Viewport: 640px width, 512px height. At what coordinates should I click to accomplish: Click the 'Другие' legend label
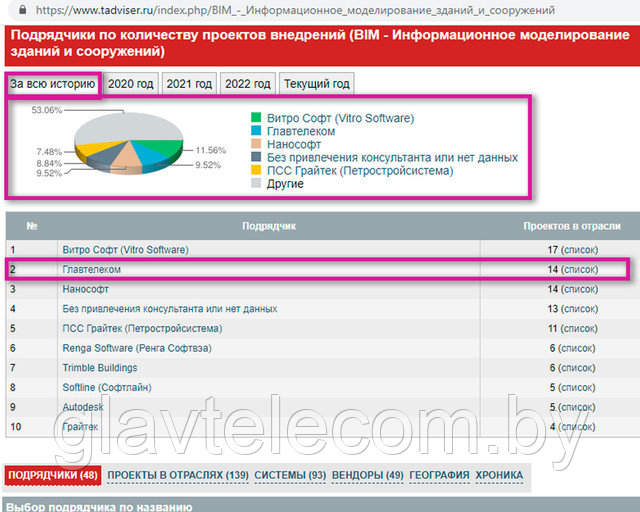[285, 184]
